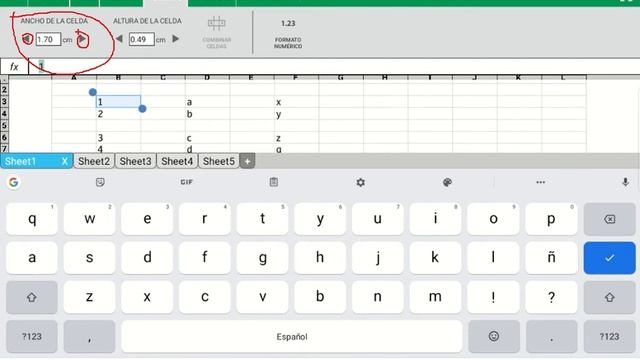This screenshot has height=360, width=640.
Task: Tap the ñ key
Action: click(x=551, y=258)
